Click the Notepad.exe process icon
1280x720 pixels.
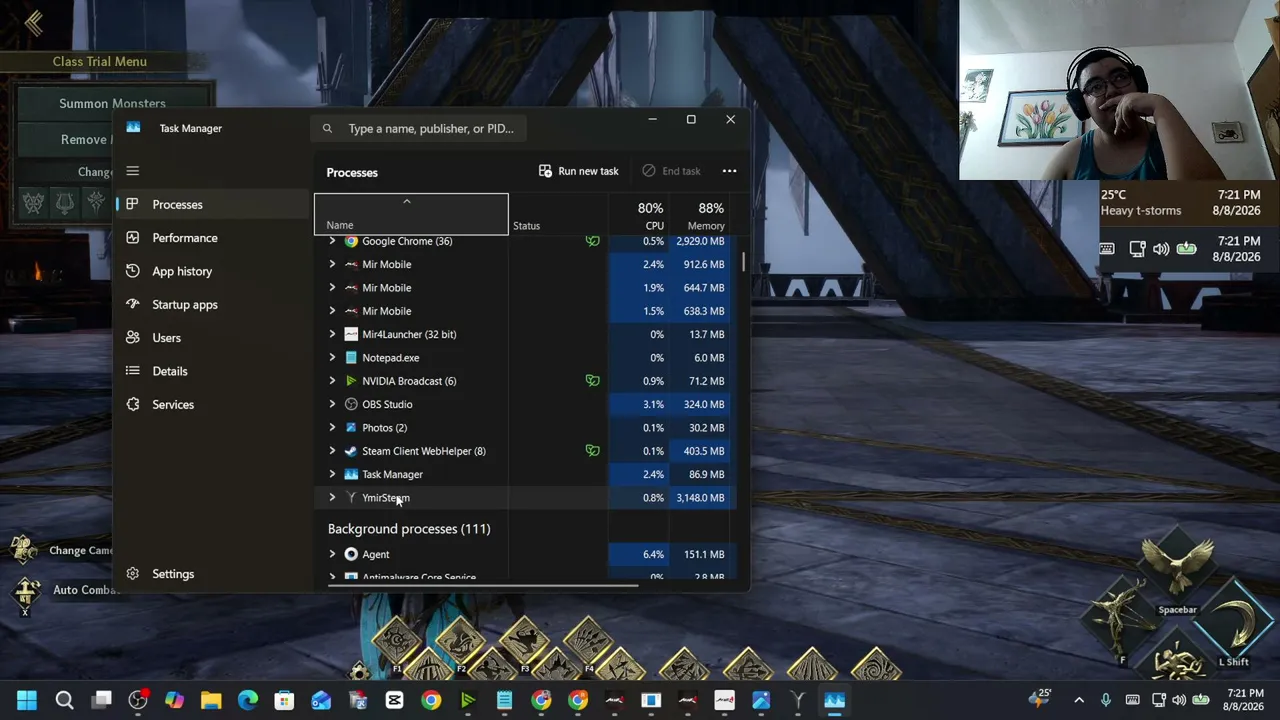351,358
